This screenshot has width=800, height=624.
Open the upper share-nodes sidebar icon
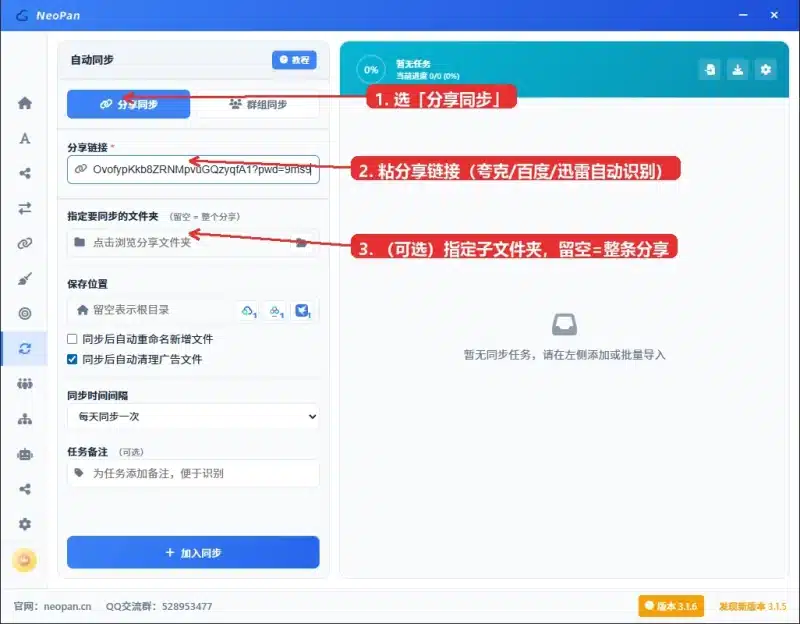coord(24,173)
